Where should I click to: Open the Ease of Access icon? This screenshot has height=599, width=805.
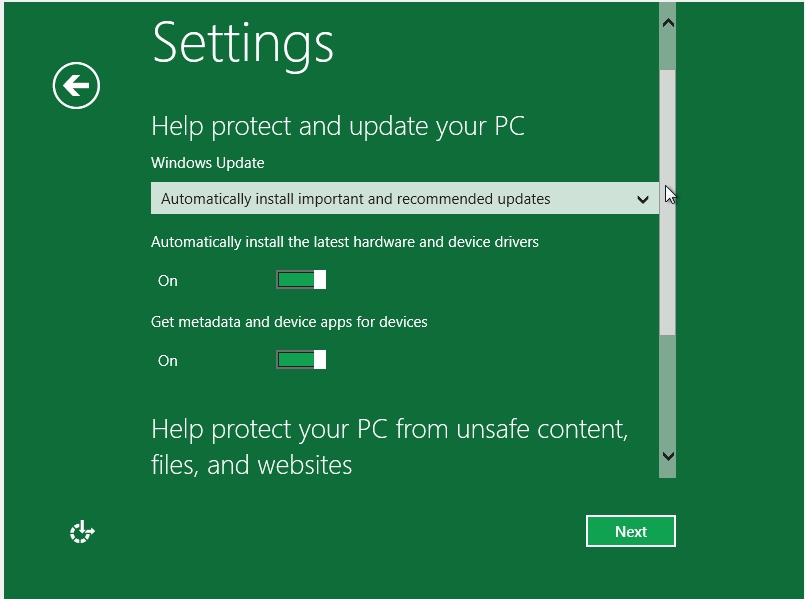point(82,532)
